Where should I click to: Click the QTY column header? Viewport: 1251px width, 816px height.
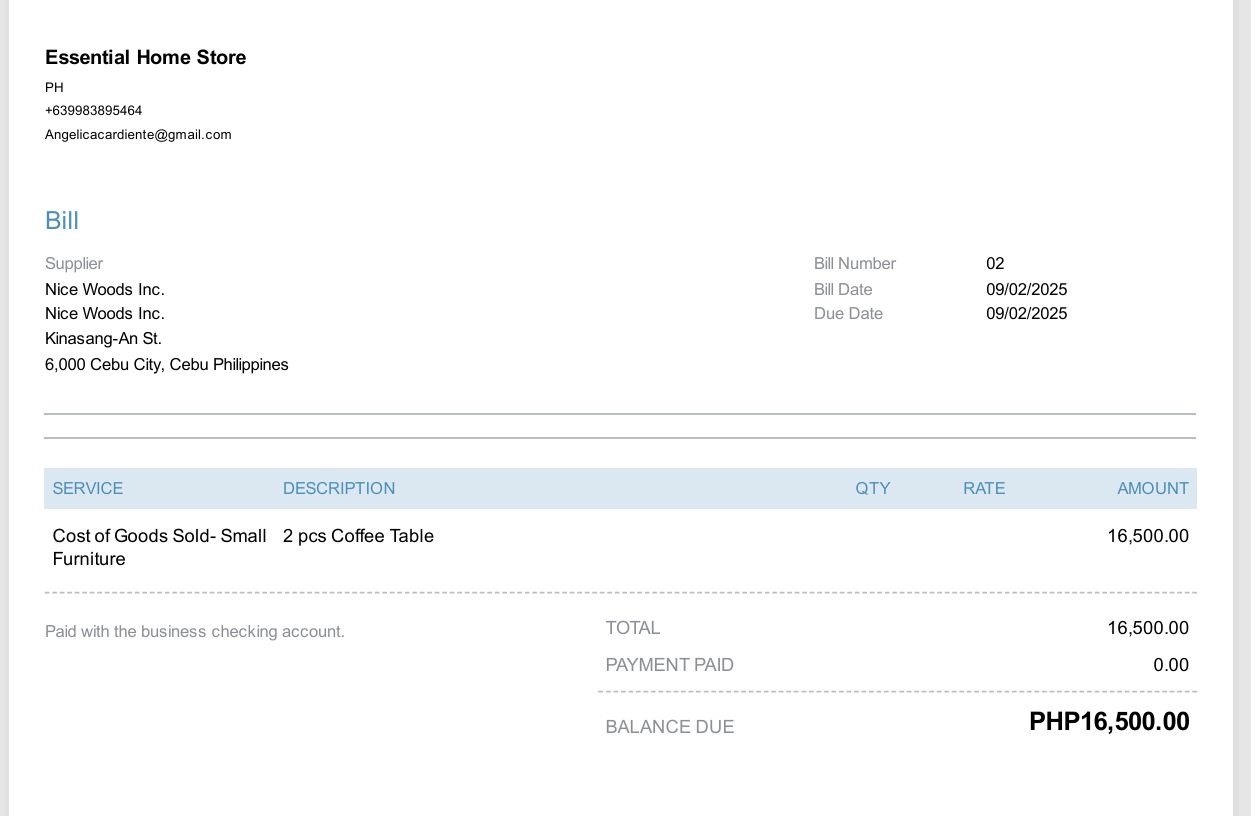[872, 488]
